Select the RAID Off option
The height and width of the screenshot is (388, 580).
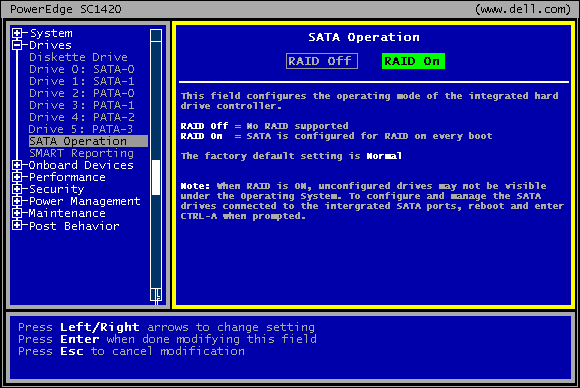click(322, 61)
